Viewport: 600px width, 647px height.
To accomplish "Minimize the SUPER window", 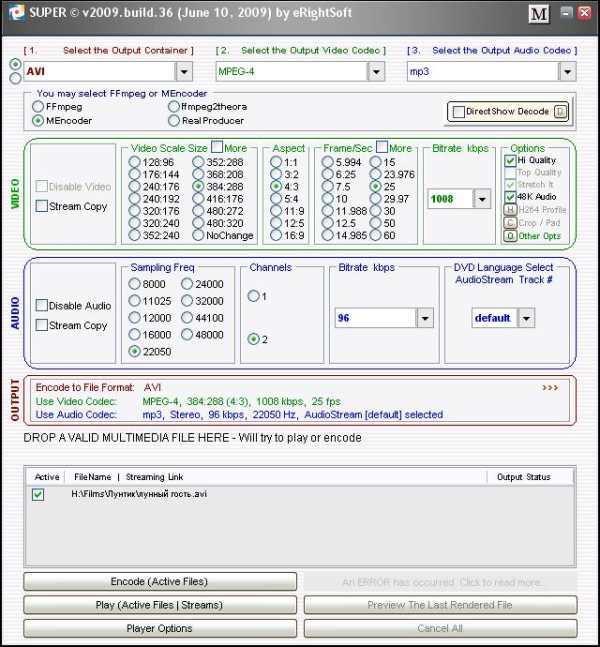I will 566,12.
